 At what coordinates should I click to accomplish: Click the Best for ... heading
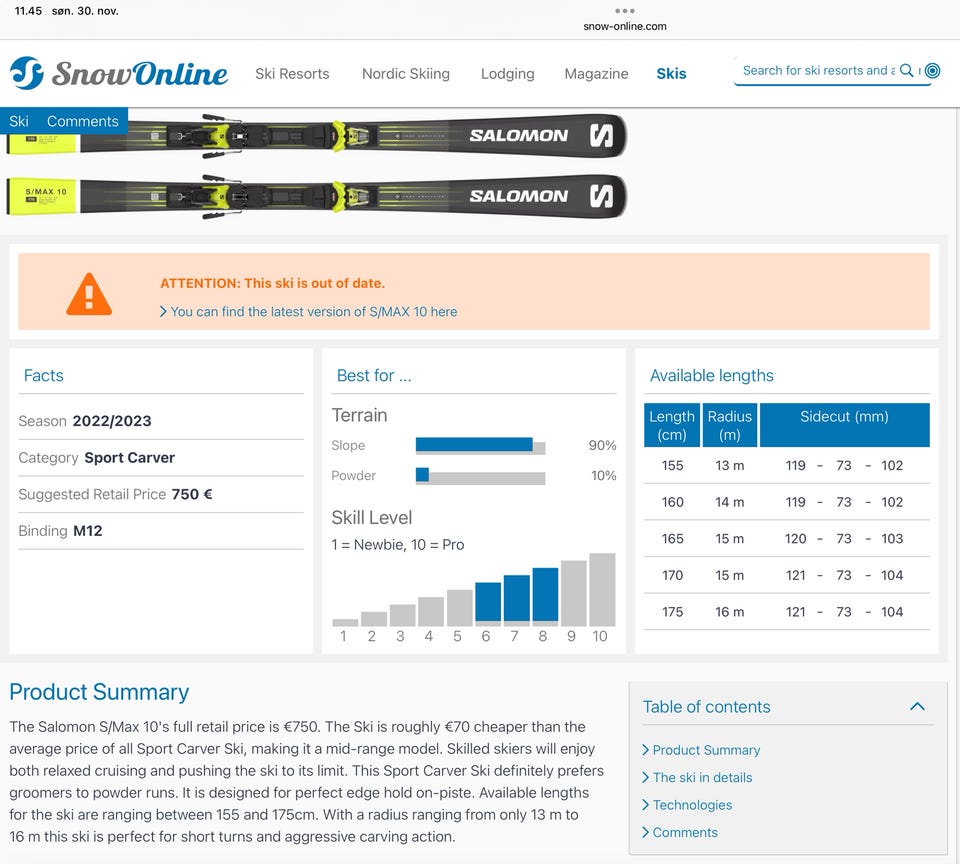click(374, 375)
